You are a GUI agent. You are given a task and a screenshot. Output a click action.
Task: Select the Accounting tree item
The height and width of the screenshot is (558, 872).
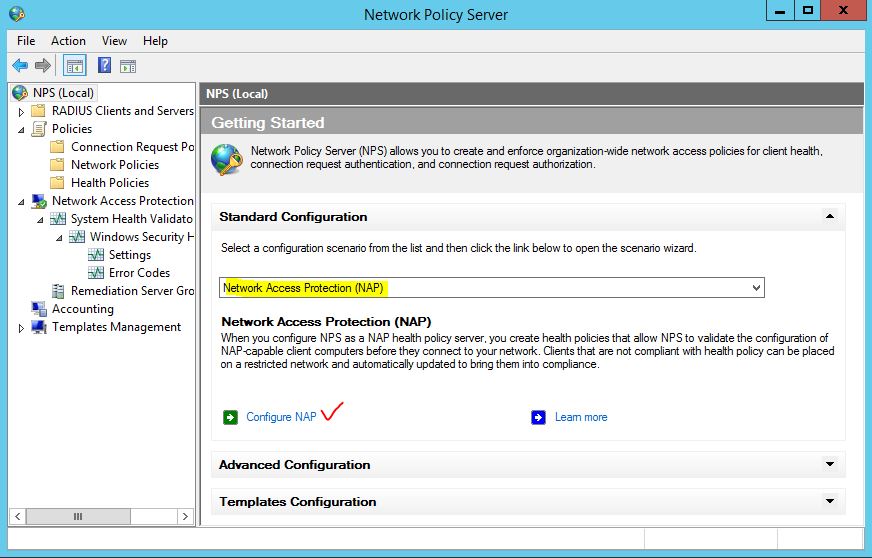pos(83,309)
